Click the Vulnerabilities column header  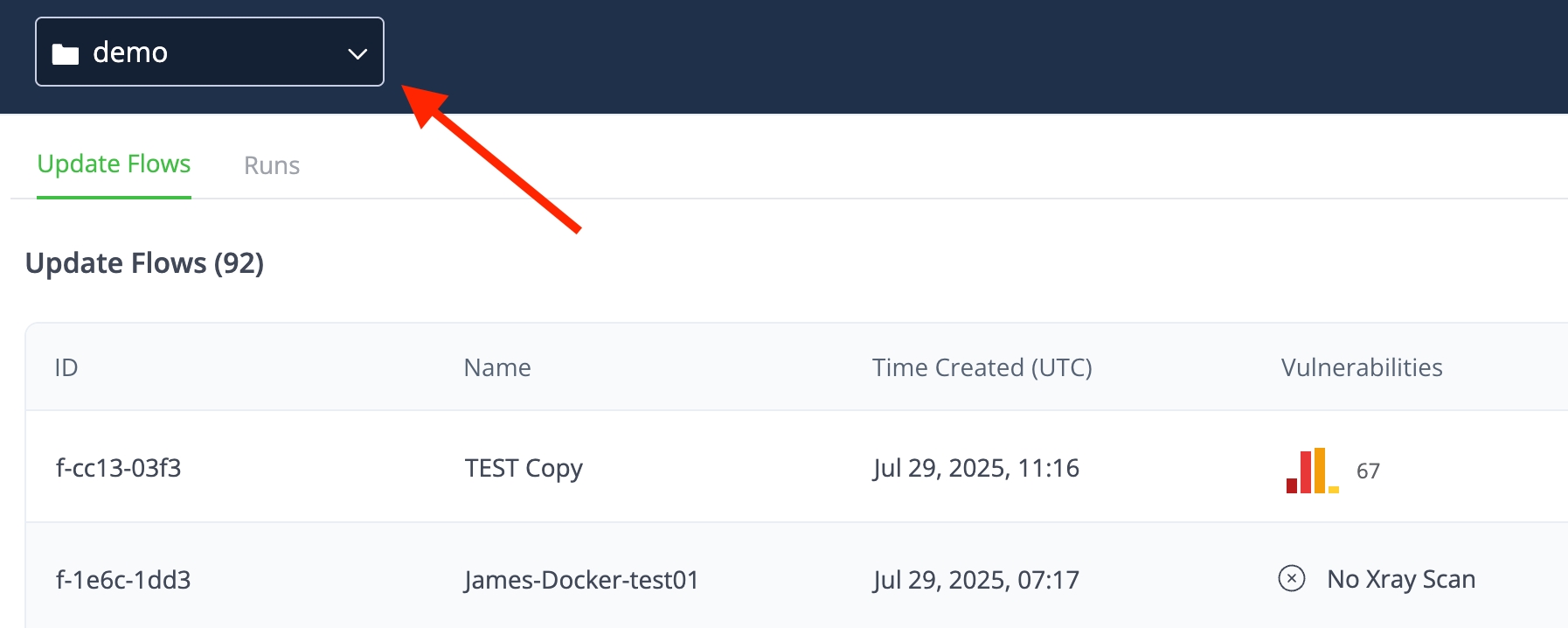1361,367
